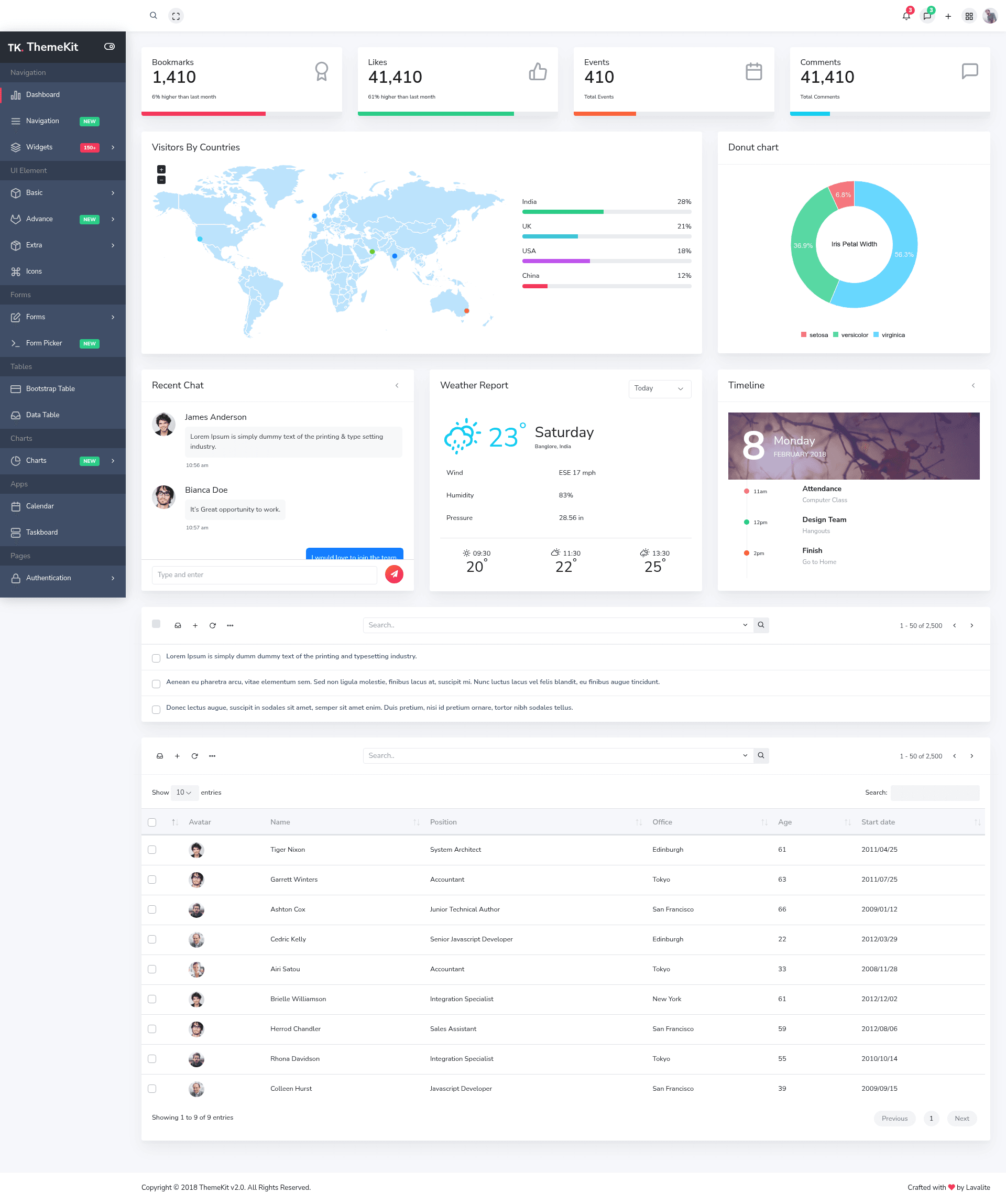
Task: Select the Colleen Hurst row checkbox
Action: pos(152,1089)
